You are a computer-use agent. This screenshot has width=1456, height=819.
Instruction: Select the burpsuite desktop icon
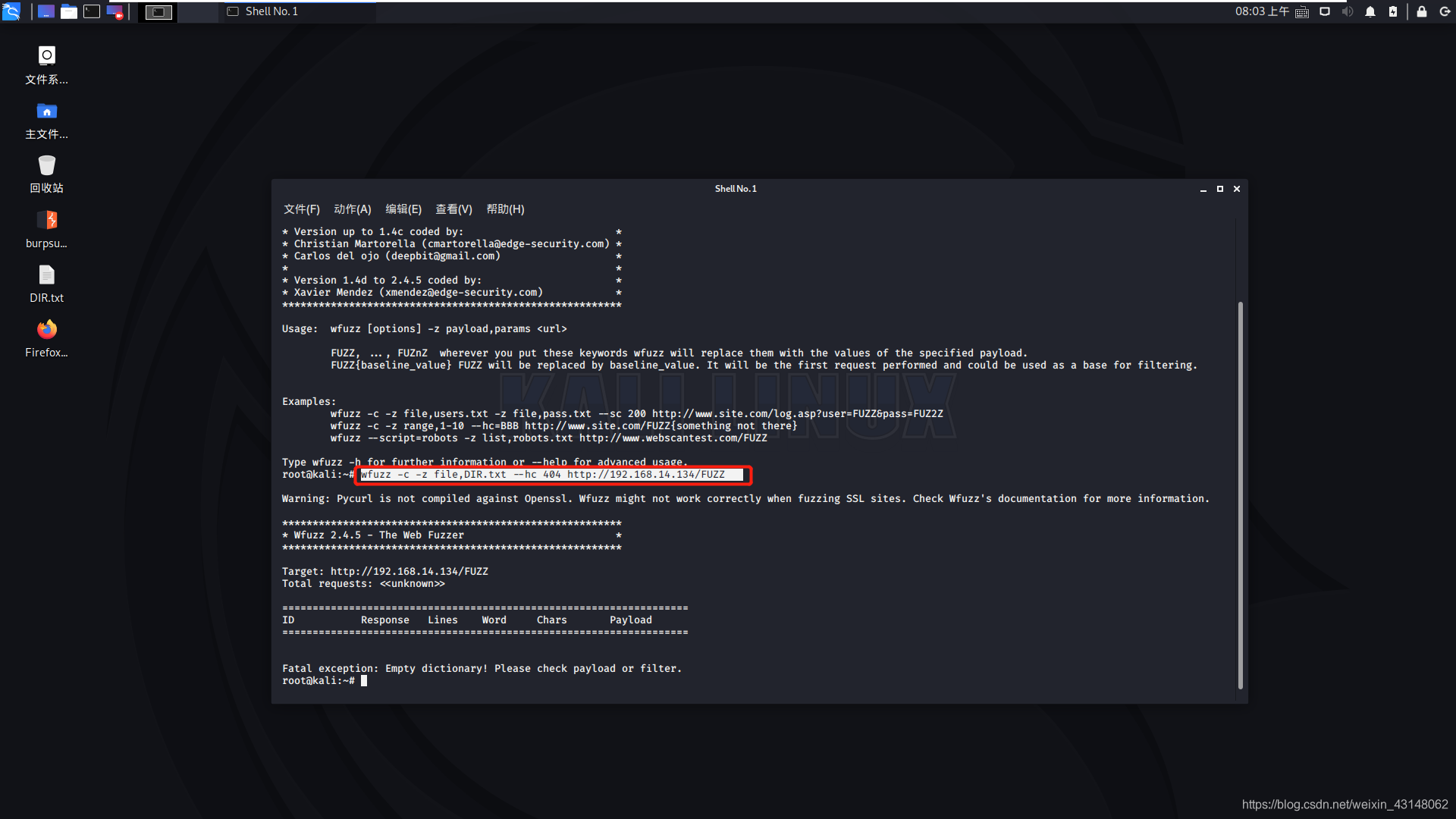[x=46, y=230]
